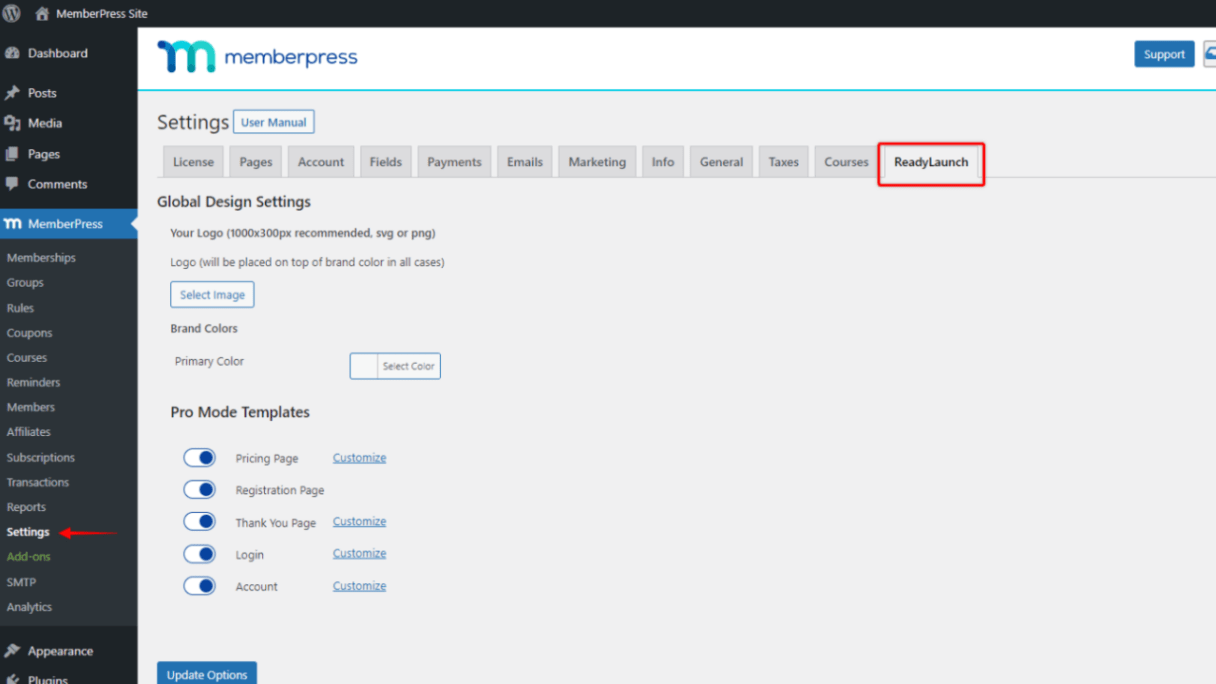Open the Reports submenu item

[x=26, y=507]
